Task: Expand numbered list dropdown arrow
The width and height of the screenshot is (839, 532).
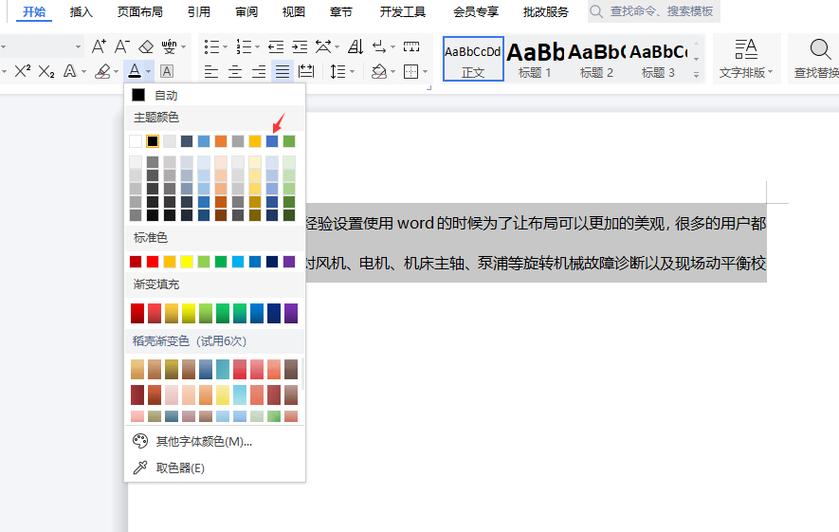Action: point(257,47)
